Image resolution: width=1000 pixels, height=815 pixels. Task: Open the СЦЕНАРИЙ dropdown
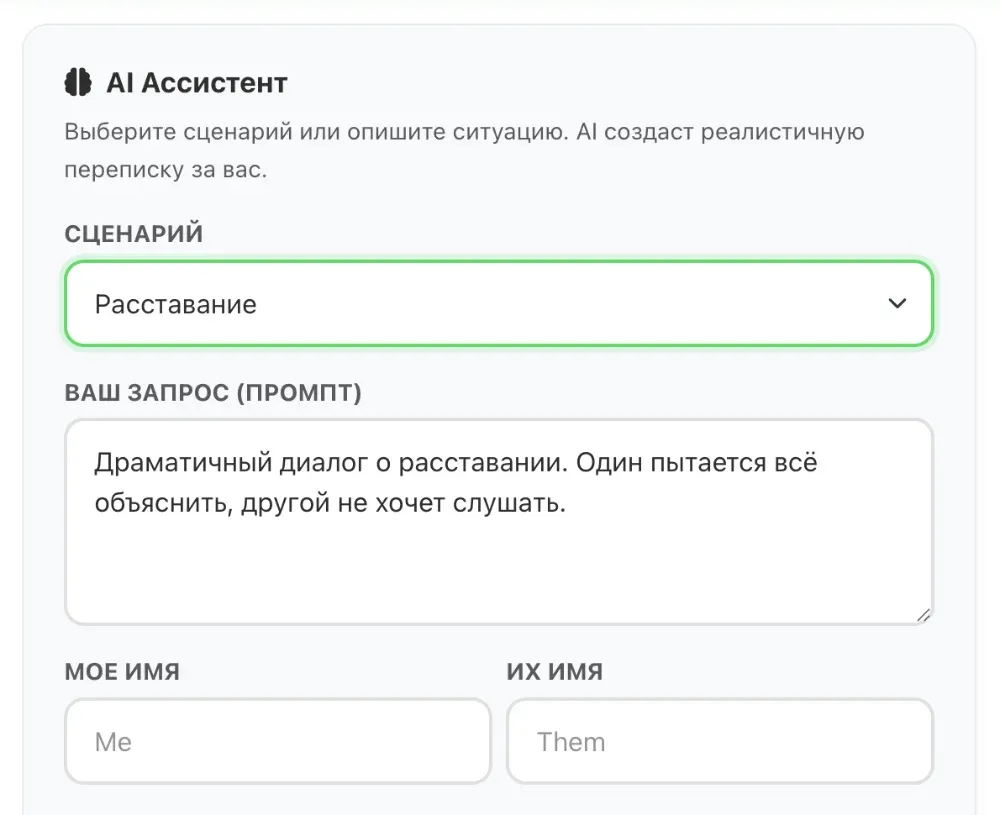[500, 303]
